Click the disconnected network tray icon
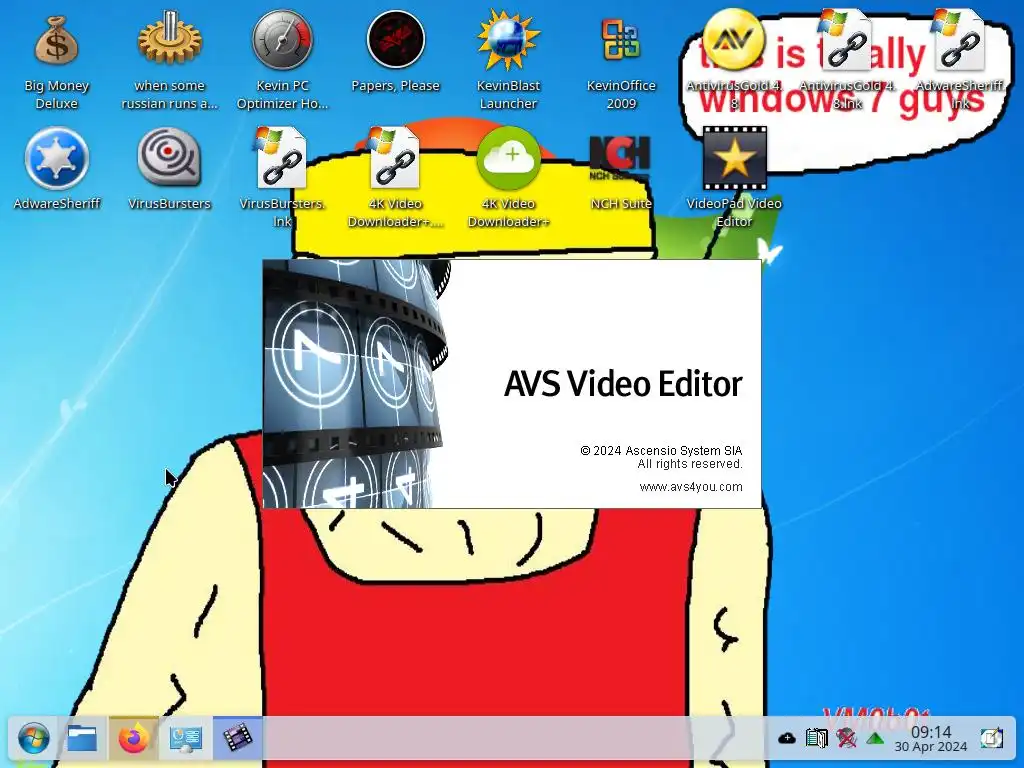 (x=846, y=739)
